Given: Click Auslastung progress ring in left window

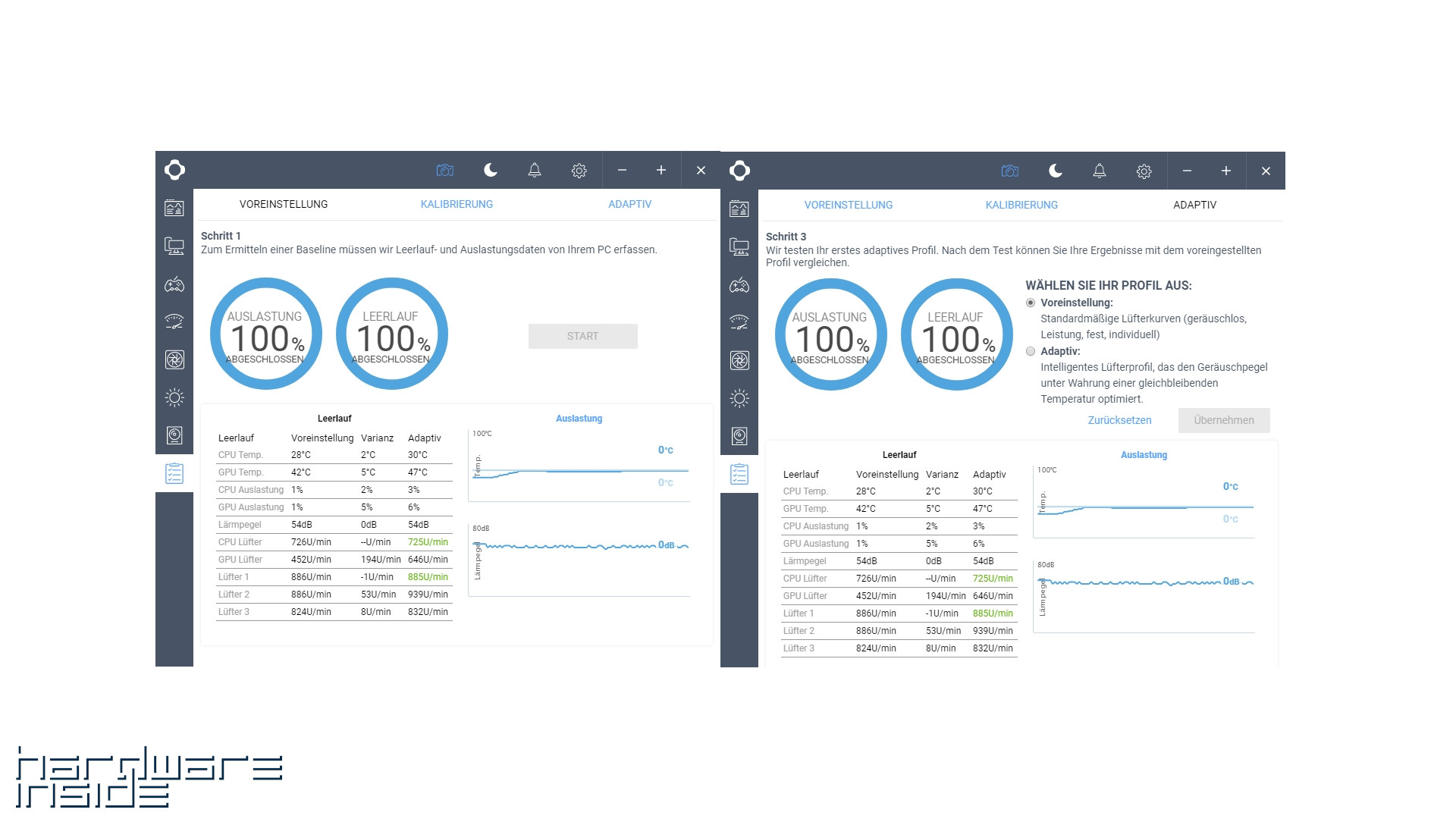Looking at the screenshot, I should click(265, 334).
